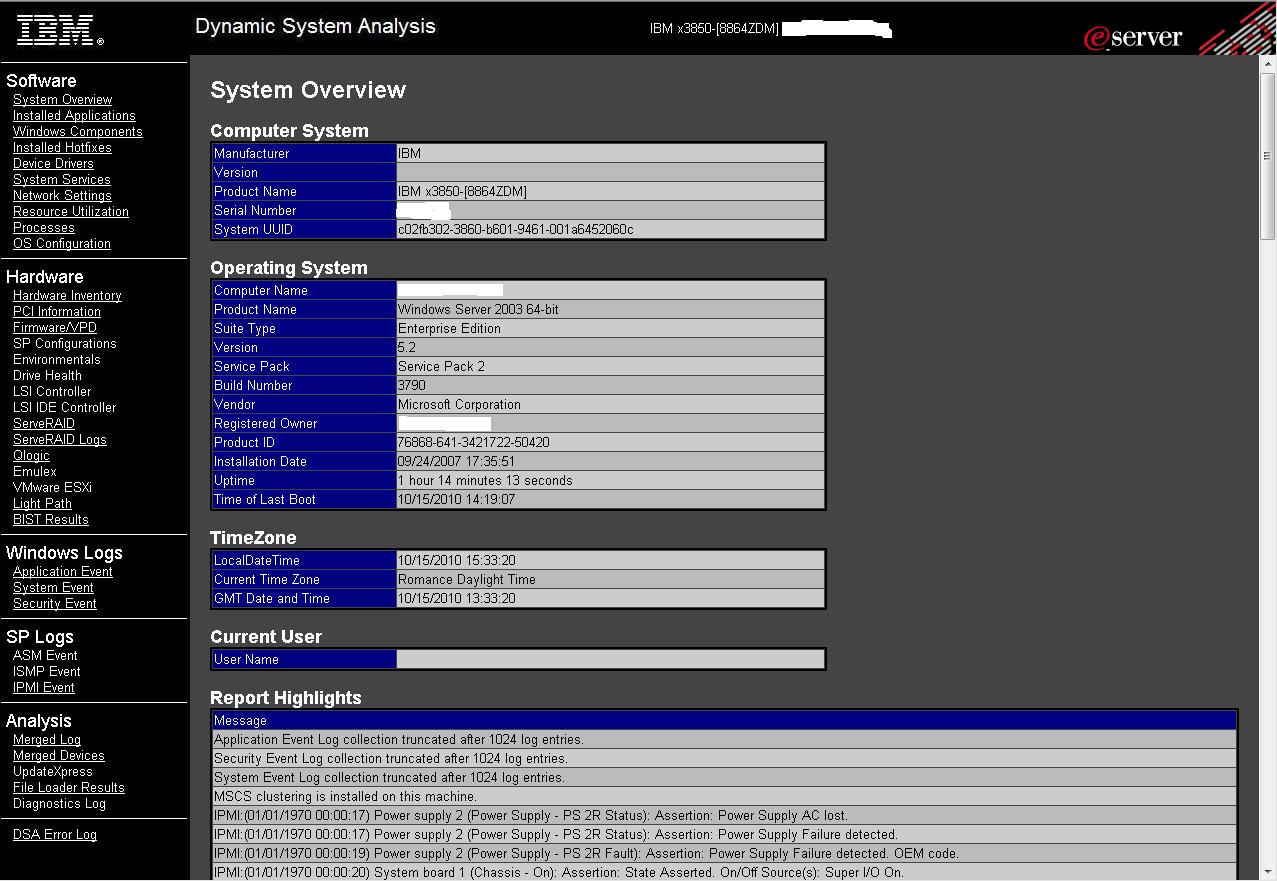Open the Merged Devices analysis
Image resolution: width=1277 pixels, height=881 pixels.
click(x=58, y=755)
